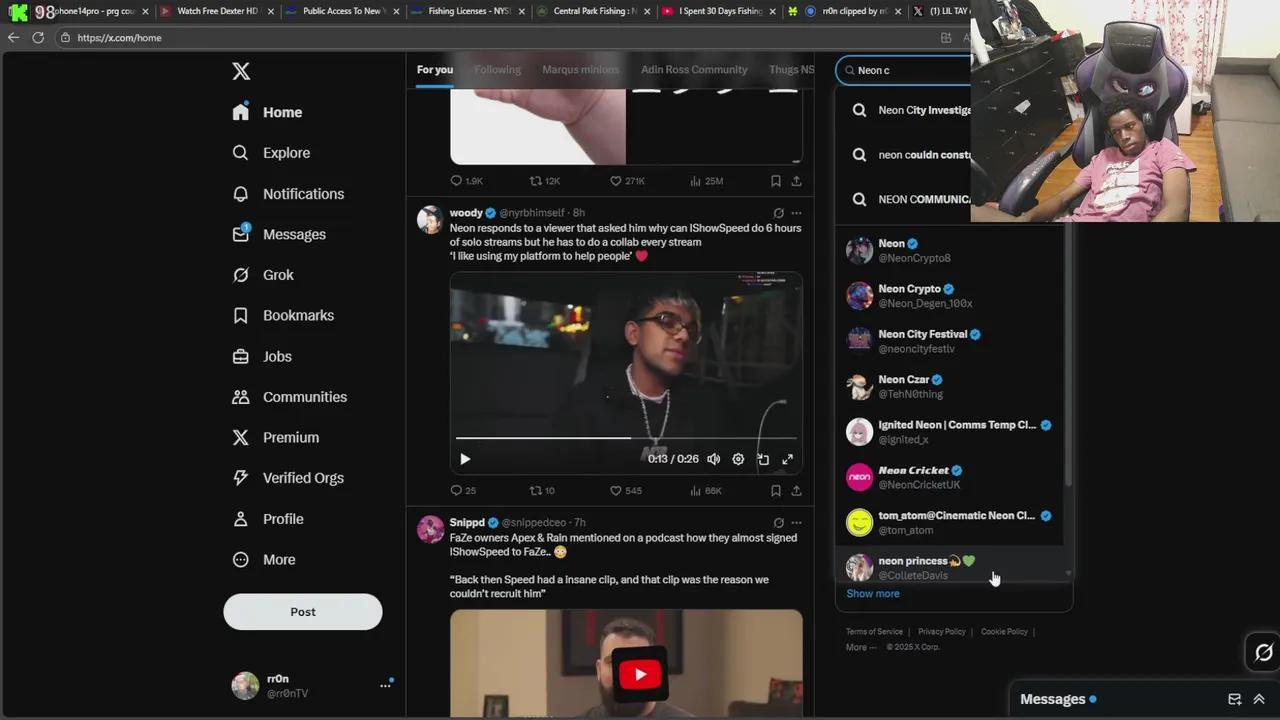Screen dimensions: 1280x720
Task: Like the top post with 271K likes
Action: pyautogui.click(x=627, y=181)
